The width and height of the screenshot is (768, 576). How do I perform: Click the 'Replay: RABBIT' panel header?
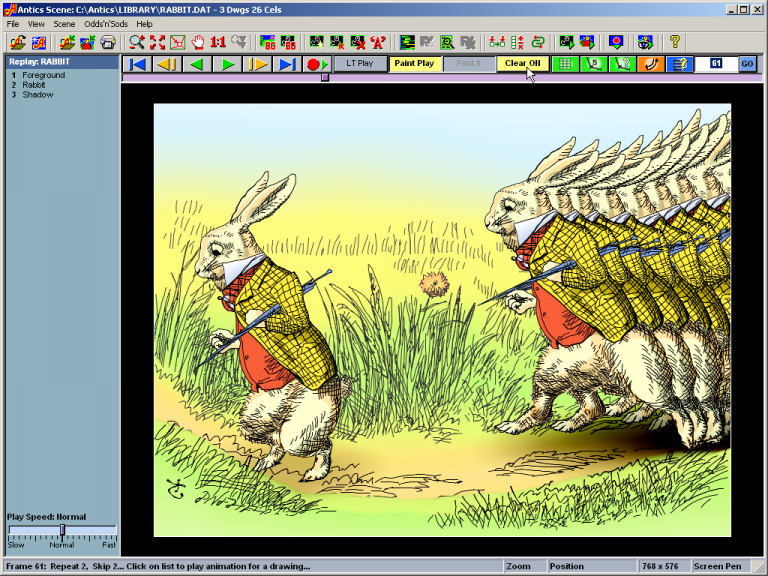pos(62,62)
